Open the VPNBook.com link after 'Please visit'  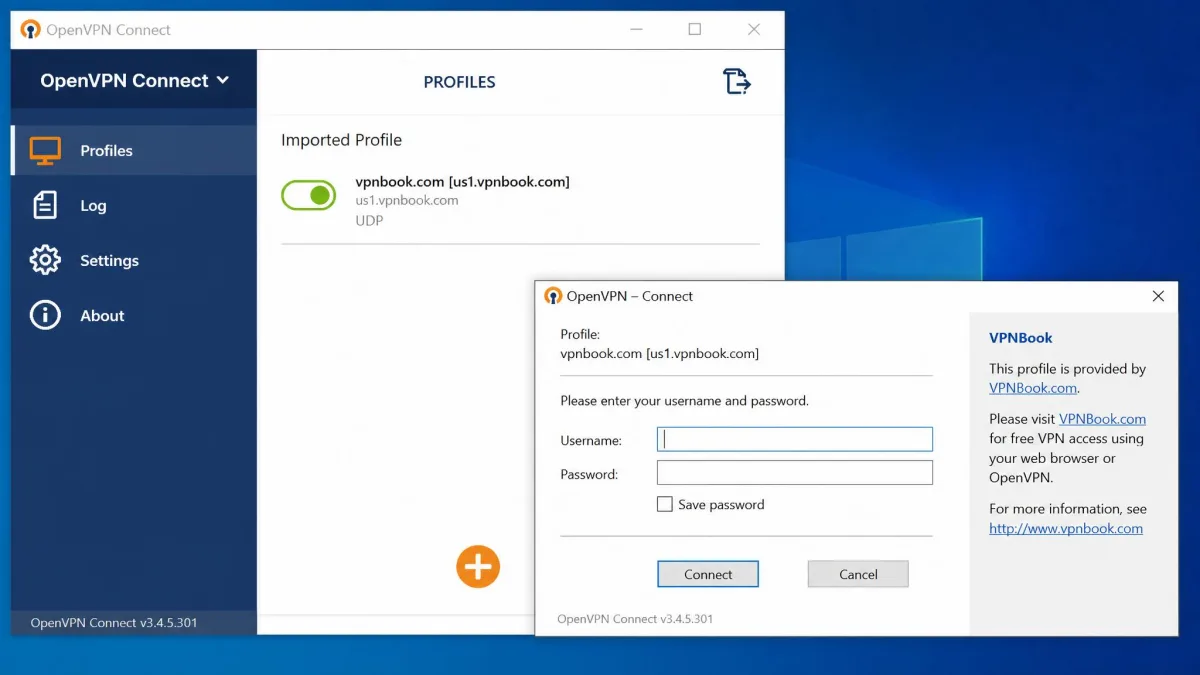pos(1102,419)
